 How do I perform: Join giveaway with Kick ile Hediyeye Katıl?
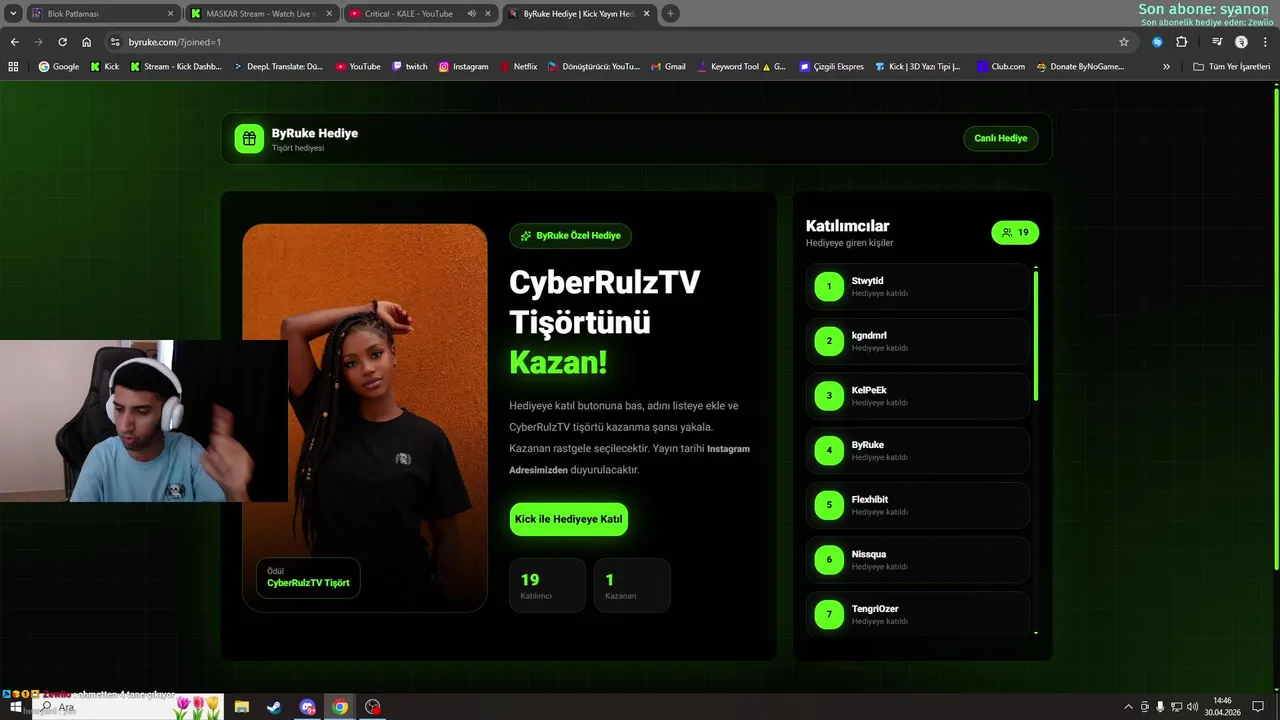[x=568, y=519]
